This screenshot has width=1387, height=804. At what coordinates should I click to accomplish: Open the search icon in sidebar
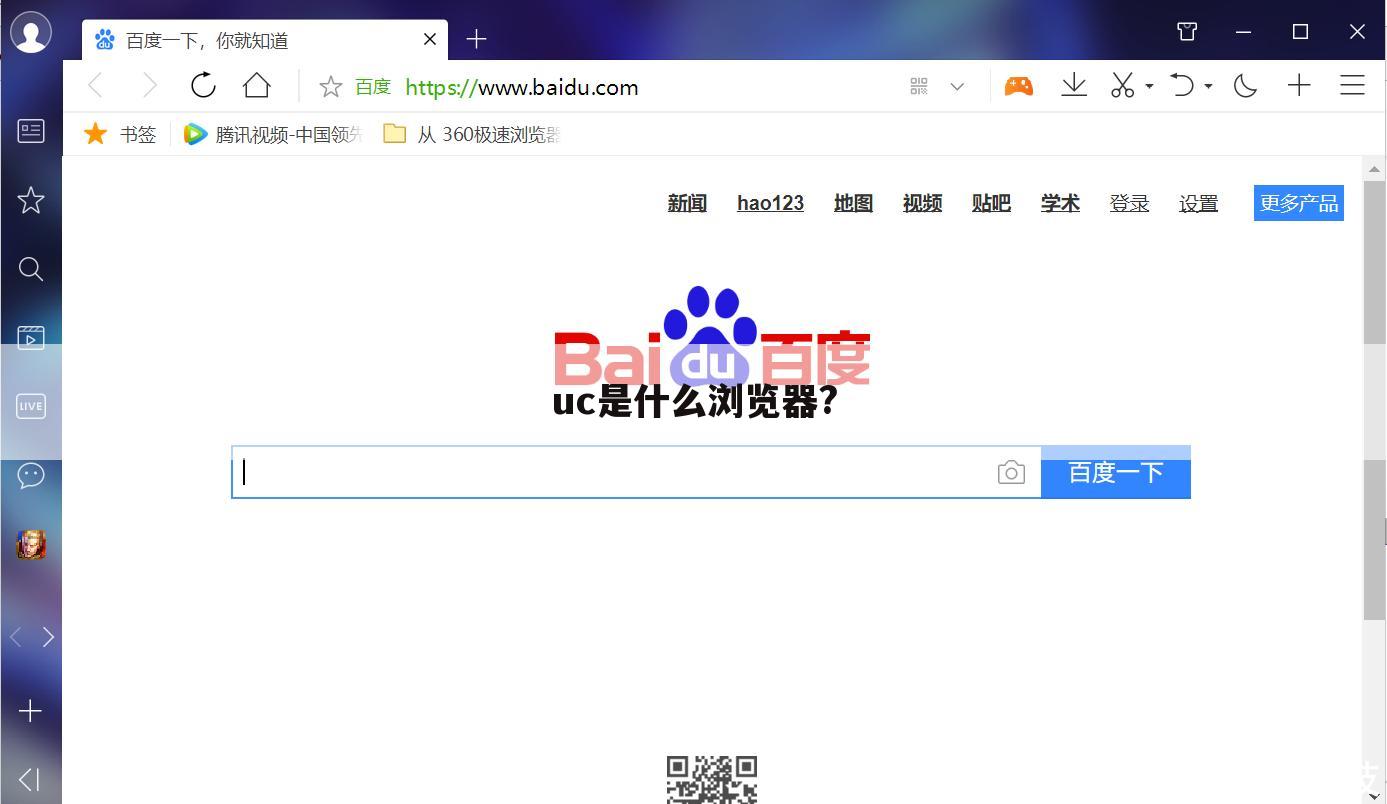[x=31, y=268]
